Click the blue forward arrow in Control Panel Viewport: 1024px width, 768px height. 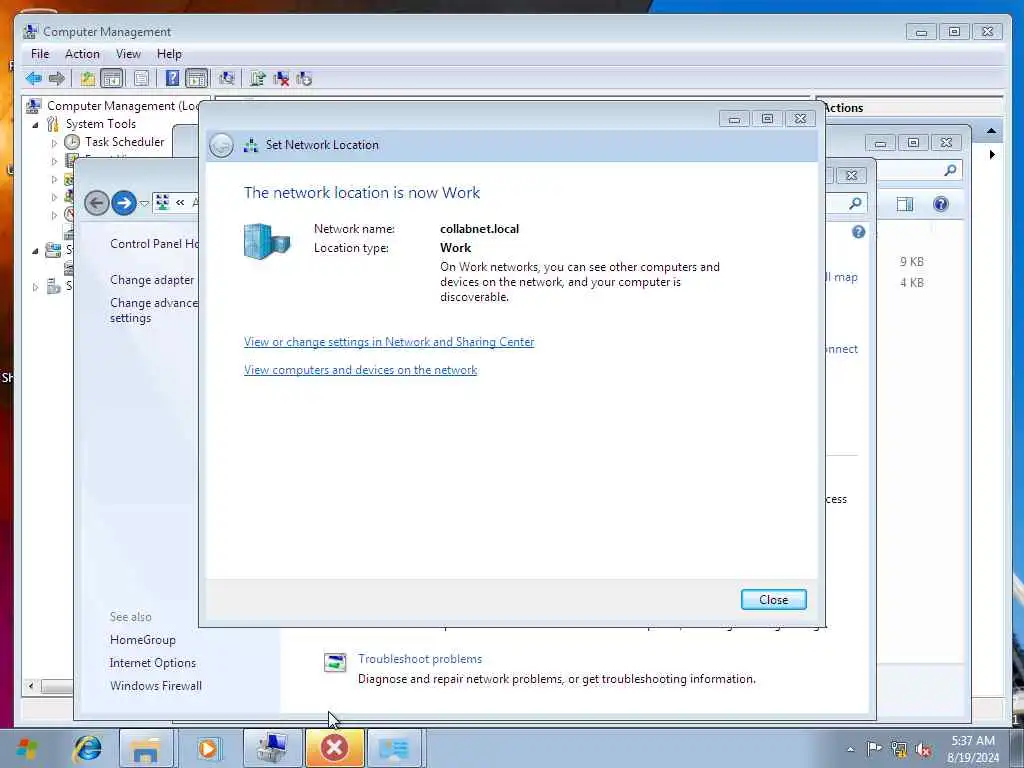[124, 202]
